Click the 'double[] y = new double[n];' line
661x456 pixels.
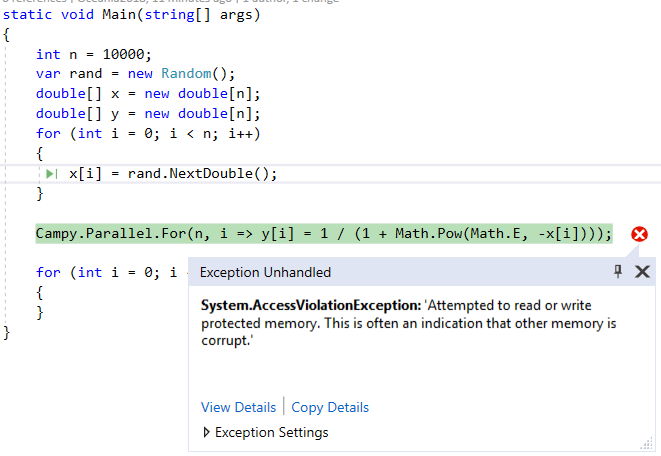pos(148,113)
